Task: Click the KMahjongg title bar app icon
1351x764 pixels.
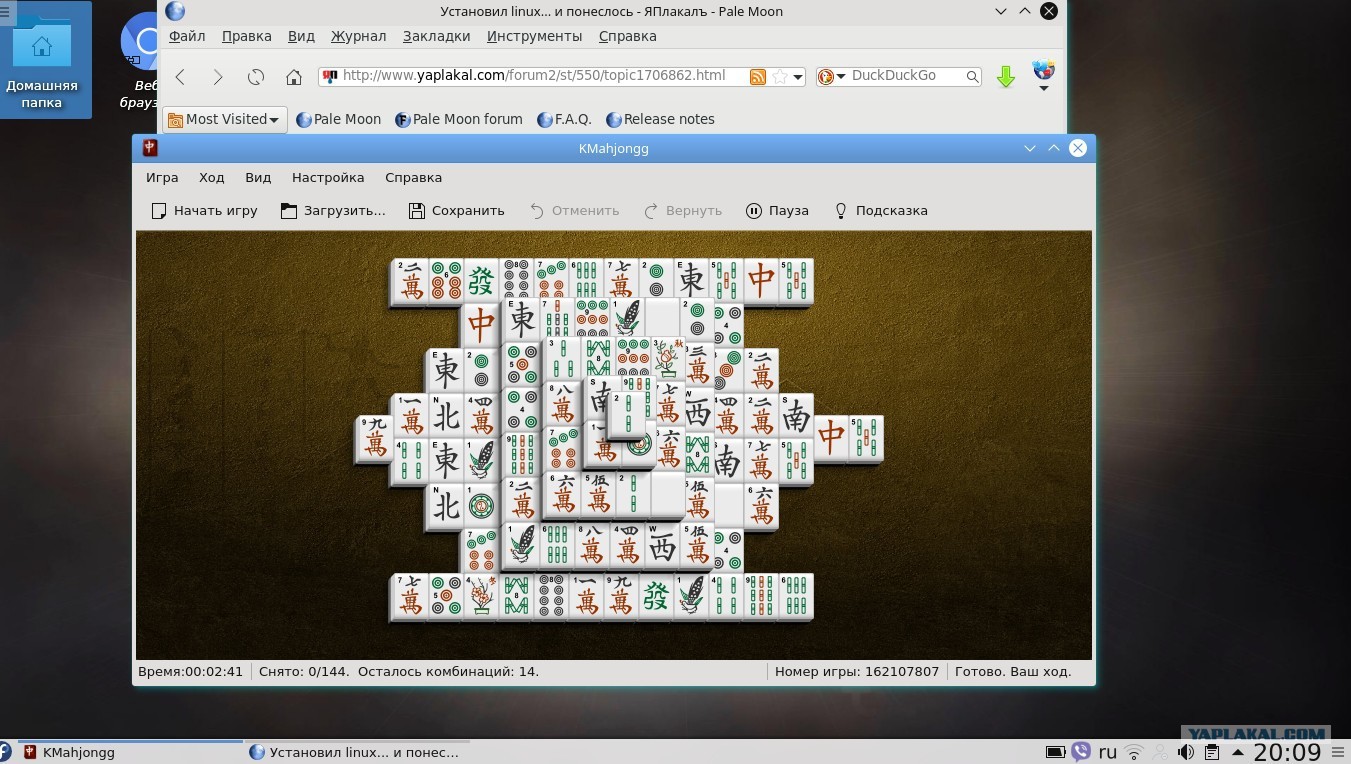Action: [x=150, y=148]
